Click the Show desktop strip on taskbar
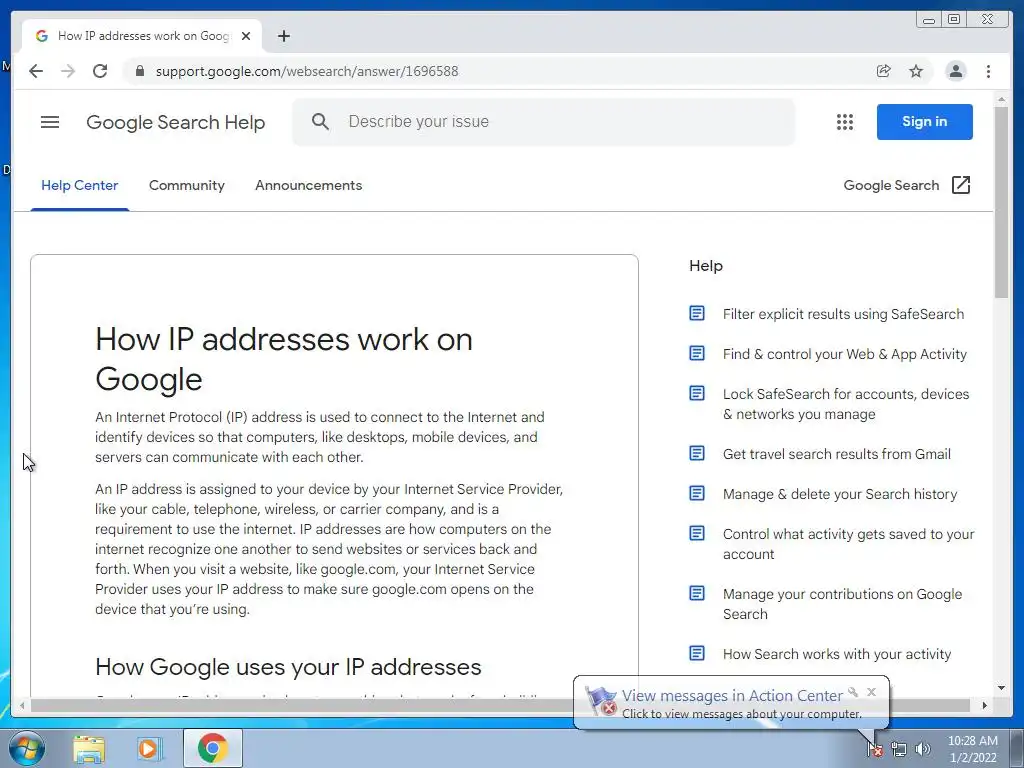 [1017, 748]
